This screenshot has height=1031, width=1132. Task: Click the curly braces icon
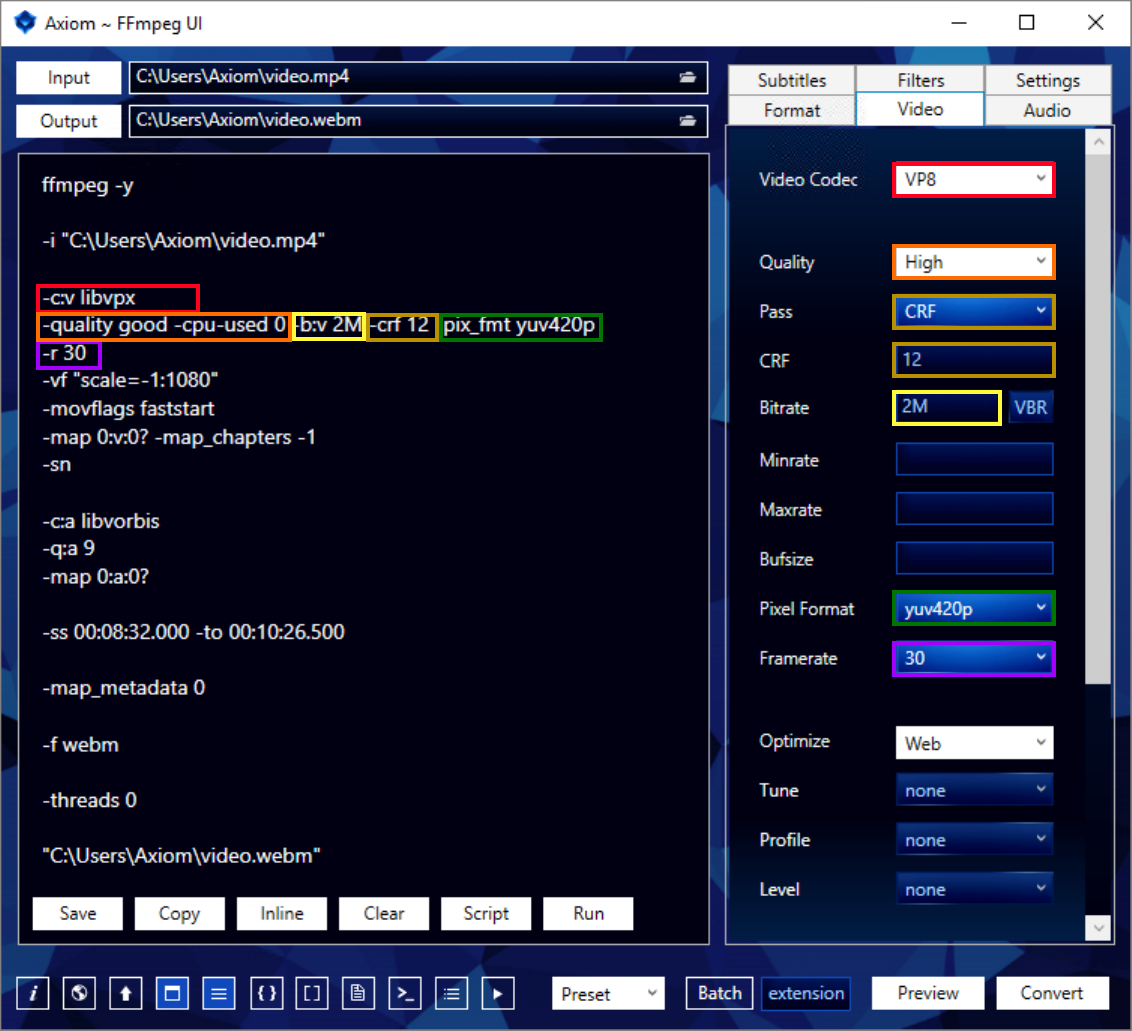(x=266, y=993)
